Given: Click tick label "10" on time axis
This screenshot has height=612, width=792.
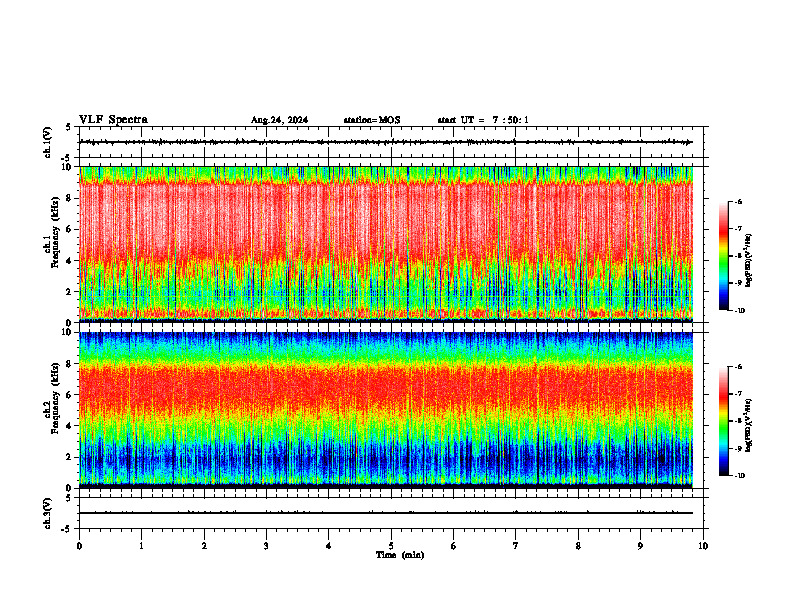Looking at the screenshot, I should point(703,546).
